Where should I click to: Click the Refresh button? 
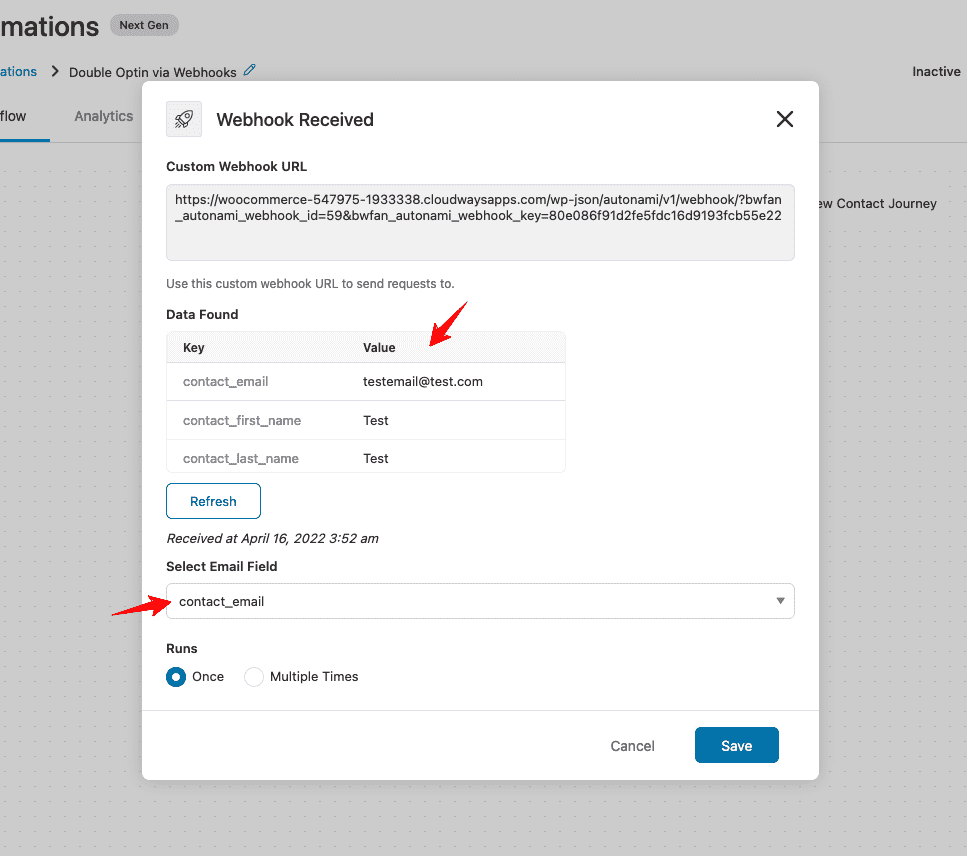pos(213,501)
